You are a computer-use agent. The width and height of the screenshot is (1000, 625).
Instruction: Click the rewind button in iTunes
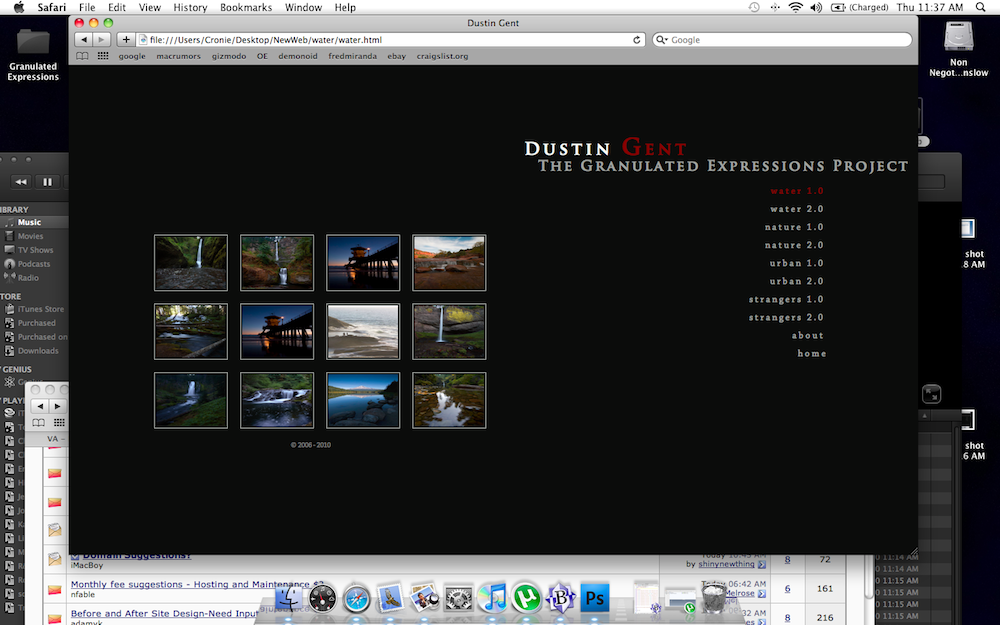21,182
